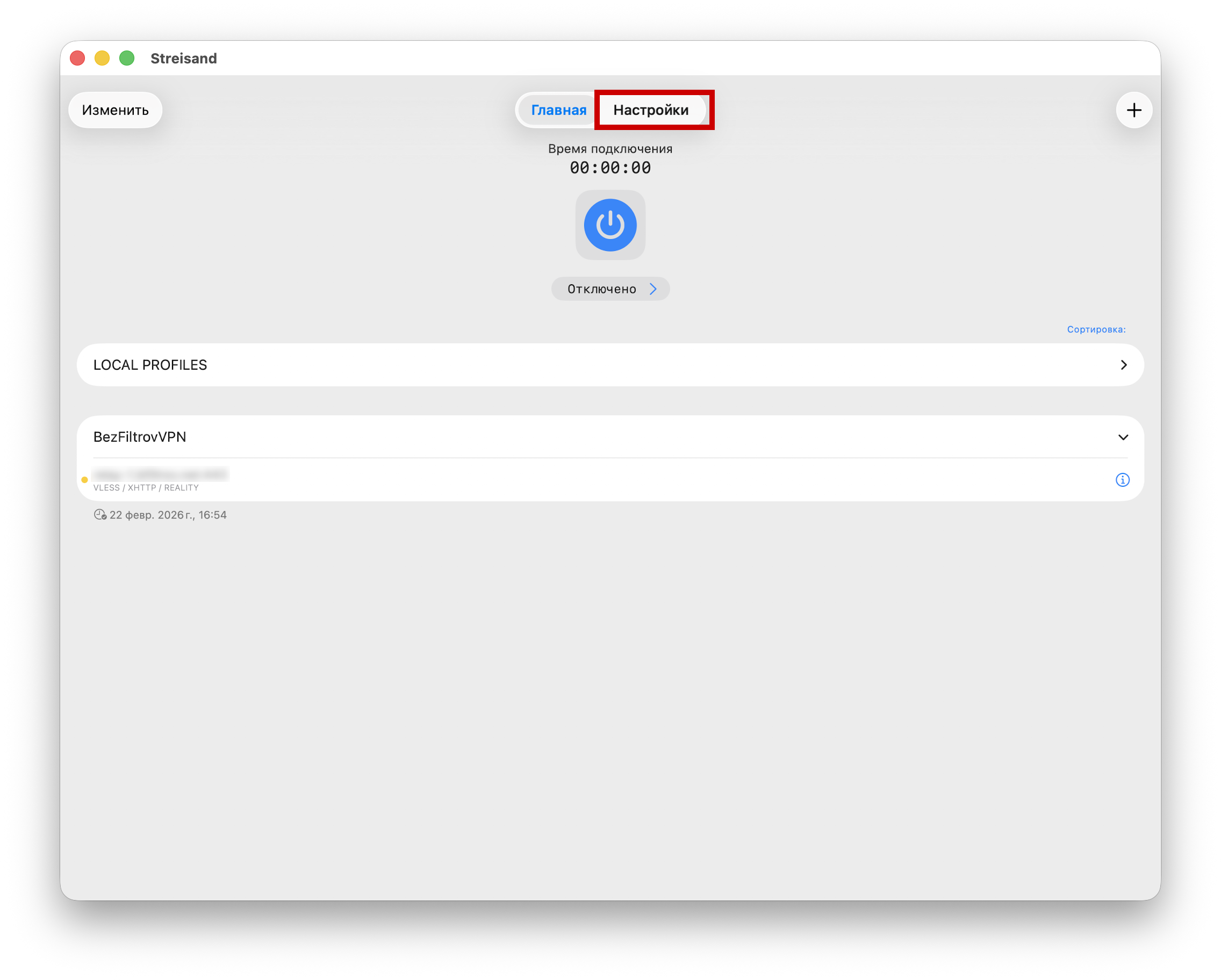Click the clock icon beside the date

pos(99,515)
